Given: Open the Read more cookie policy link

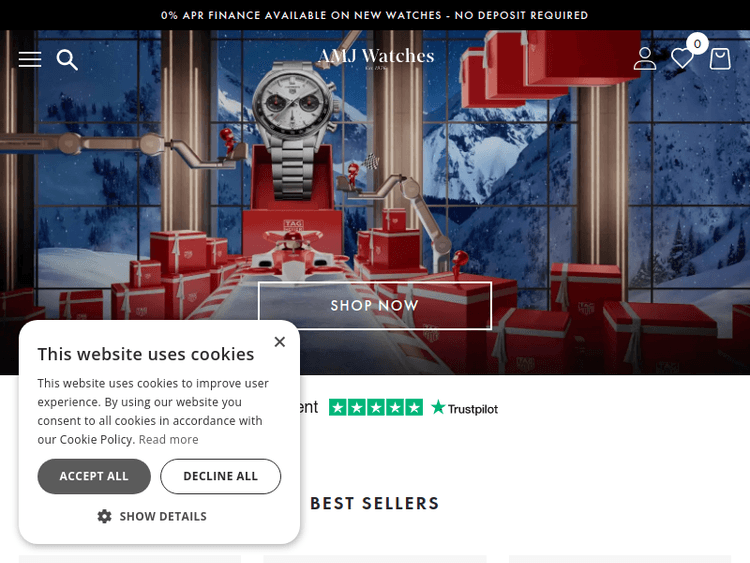Looking at the screenshot, I should pyautogui.click(x=168, y=440).
